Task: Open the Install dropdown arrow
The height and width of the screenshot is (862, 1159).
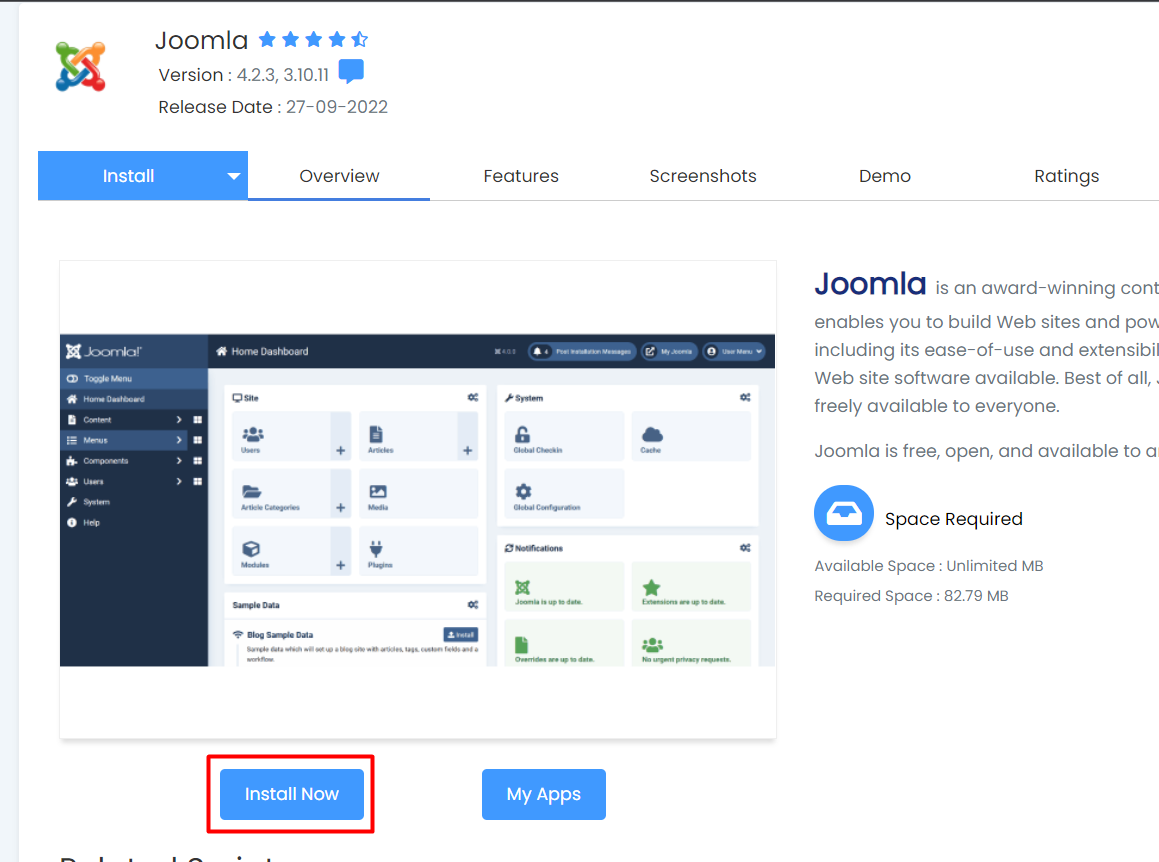Action: (x=234, y=176)
